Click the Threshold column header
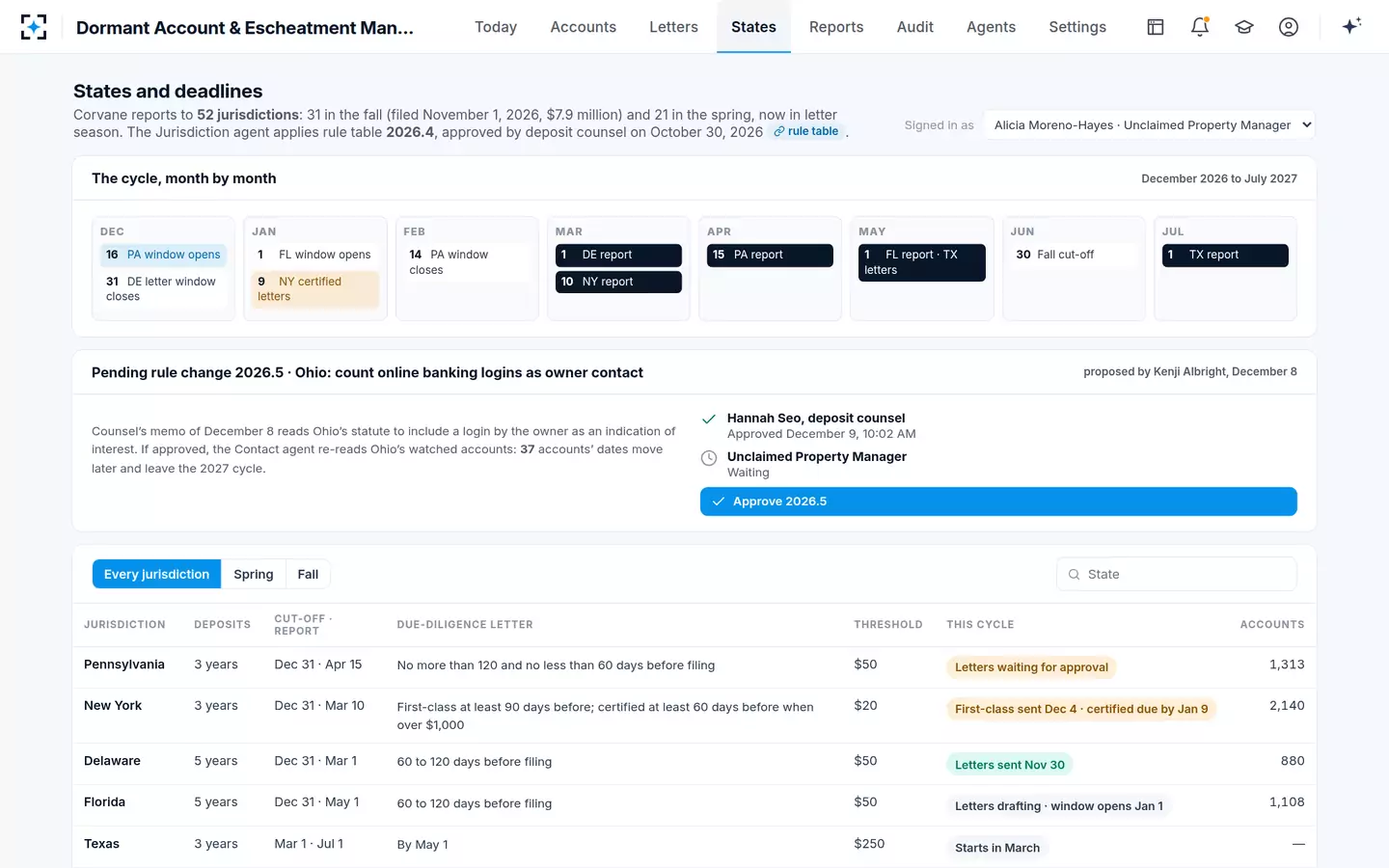1389x868 pixels. tap(887, 625)
